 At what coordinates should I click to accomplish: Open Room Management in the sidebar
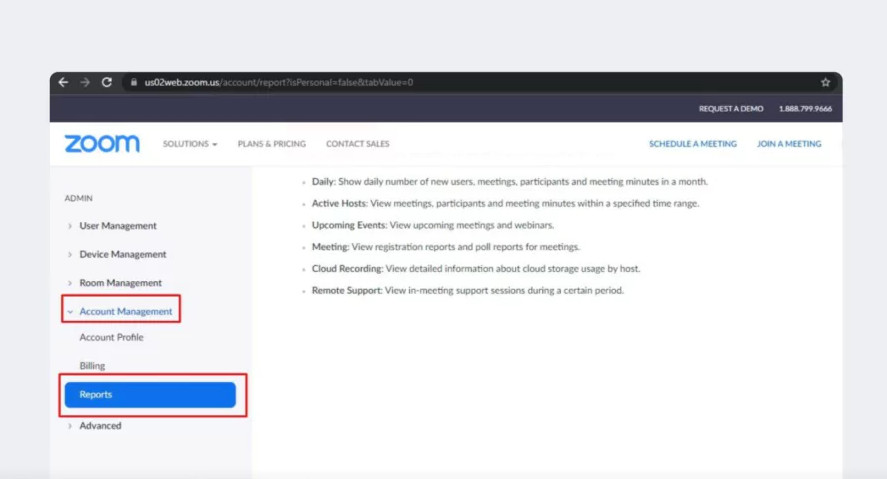click(120, 283)
